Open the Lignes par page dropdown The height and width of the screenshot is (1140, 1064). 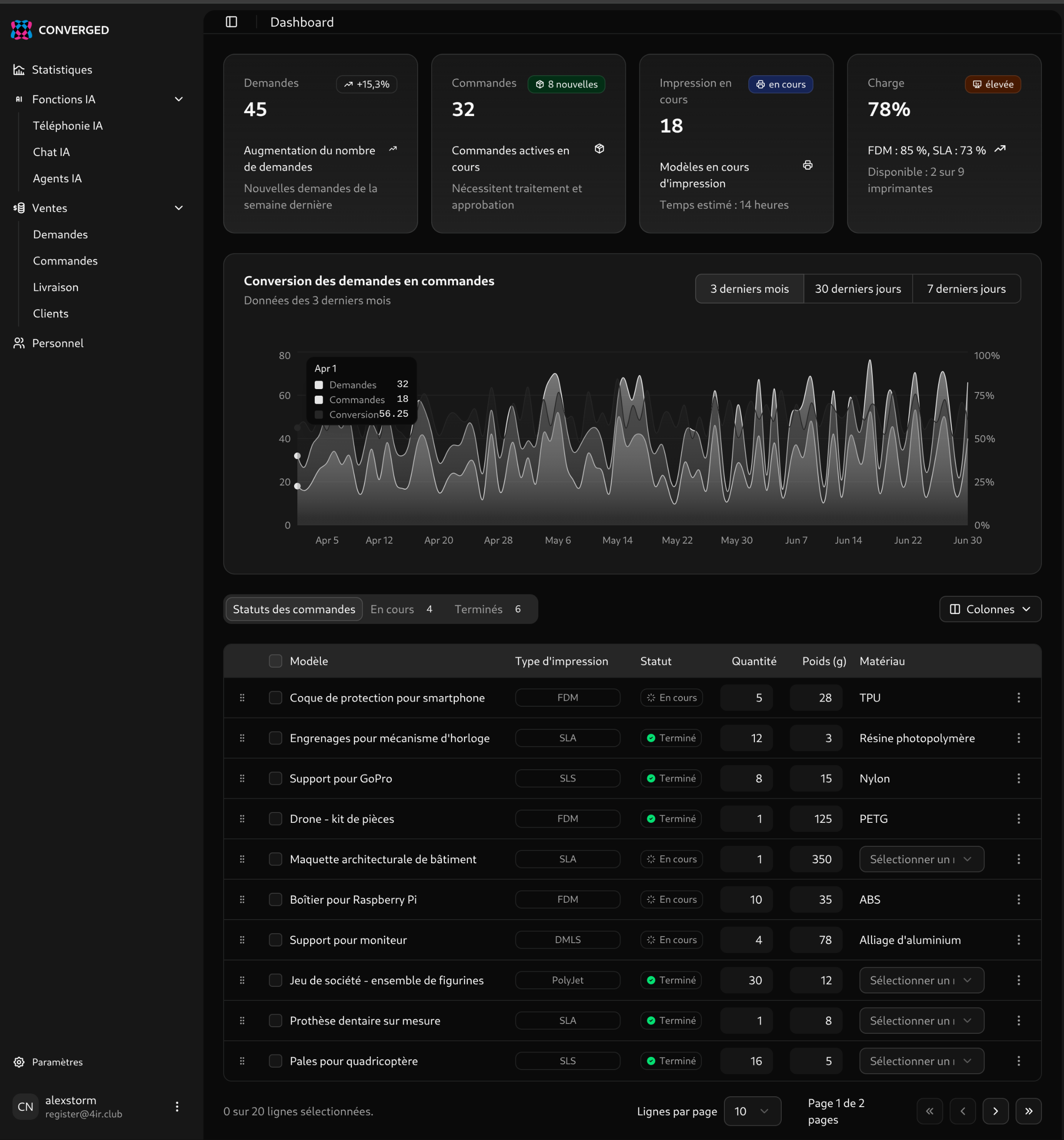752,1111
